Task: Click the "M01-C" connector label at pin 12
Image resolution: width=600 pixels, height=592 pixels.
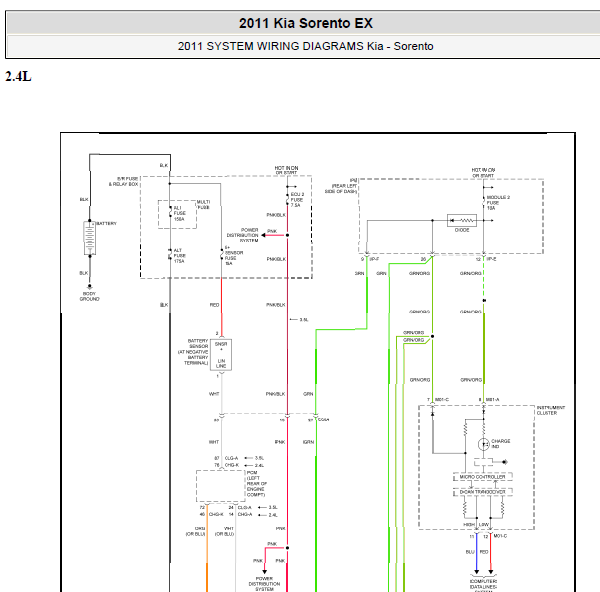Action: coord(500,536)
